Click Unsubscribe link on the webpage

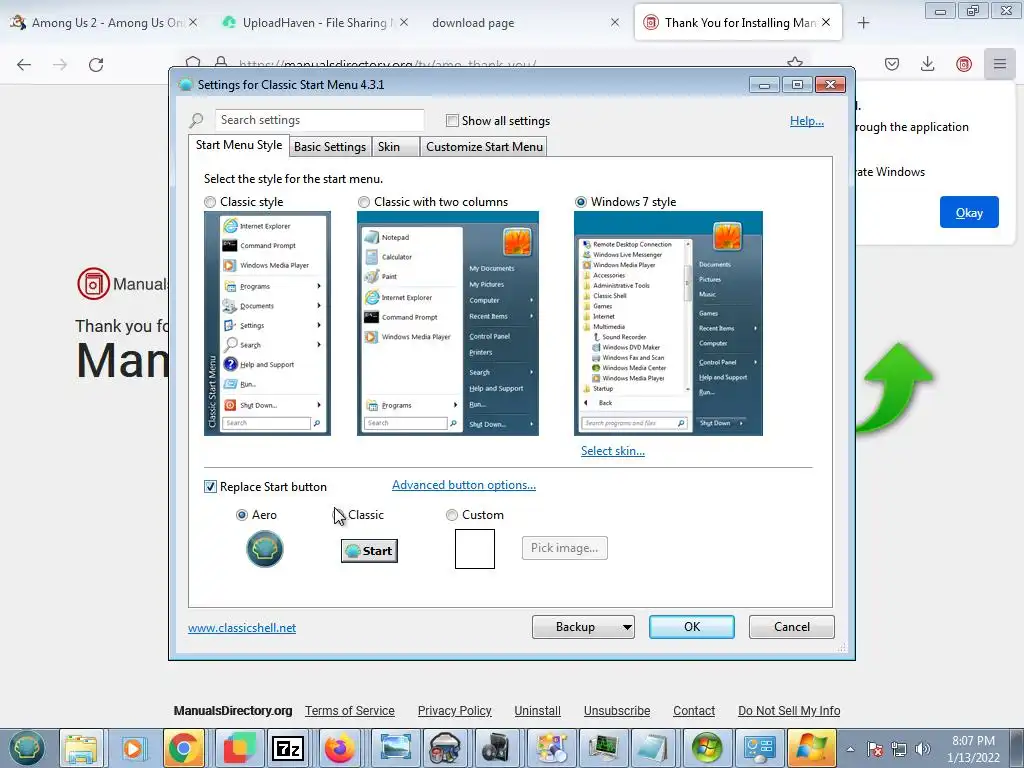tap(616, 711)
